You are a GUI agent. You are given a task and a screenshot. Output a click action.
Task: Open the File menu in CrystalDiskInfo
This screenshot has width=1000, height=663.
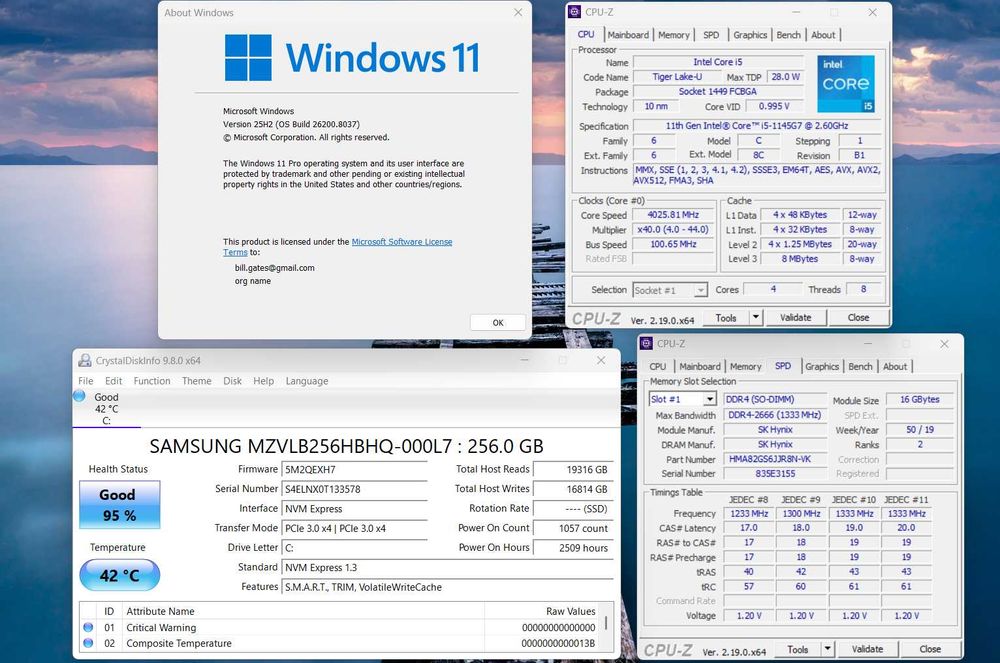tap(85, 381)
